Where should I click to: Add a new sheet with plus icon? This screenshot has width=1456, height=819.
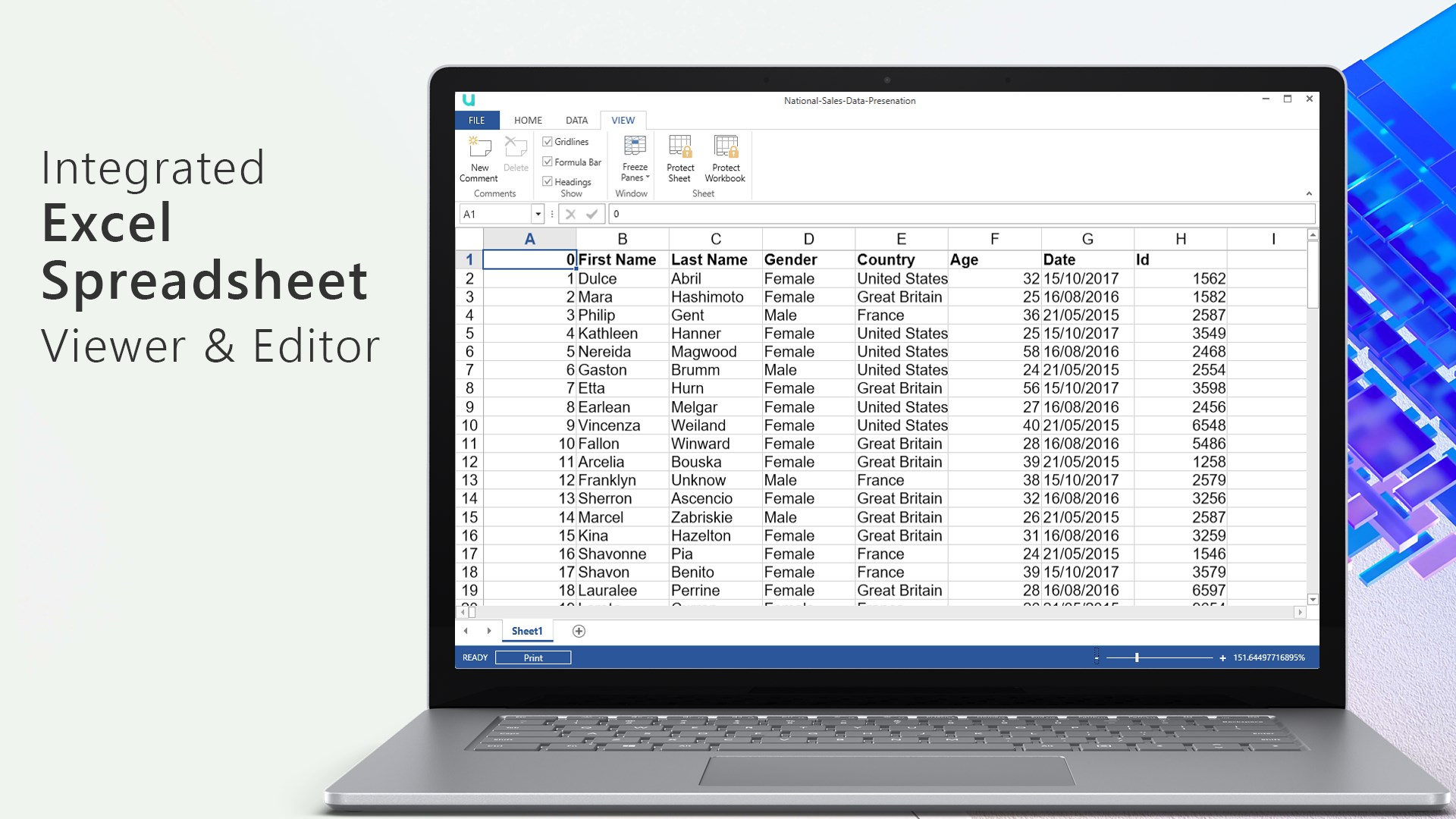pyautogui.click(x=579, y=631)
